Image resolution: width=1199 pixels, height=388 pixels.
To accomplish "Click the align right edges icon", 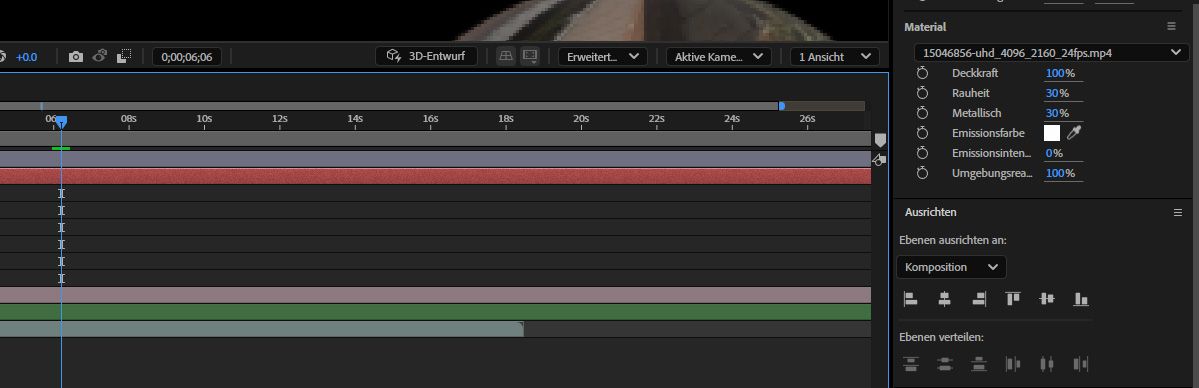I will pyautogui.click(x=979, y=299).
